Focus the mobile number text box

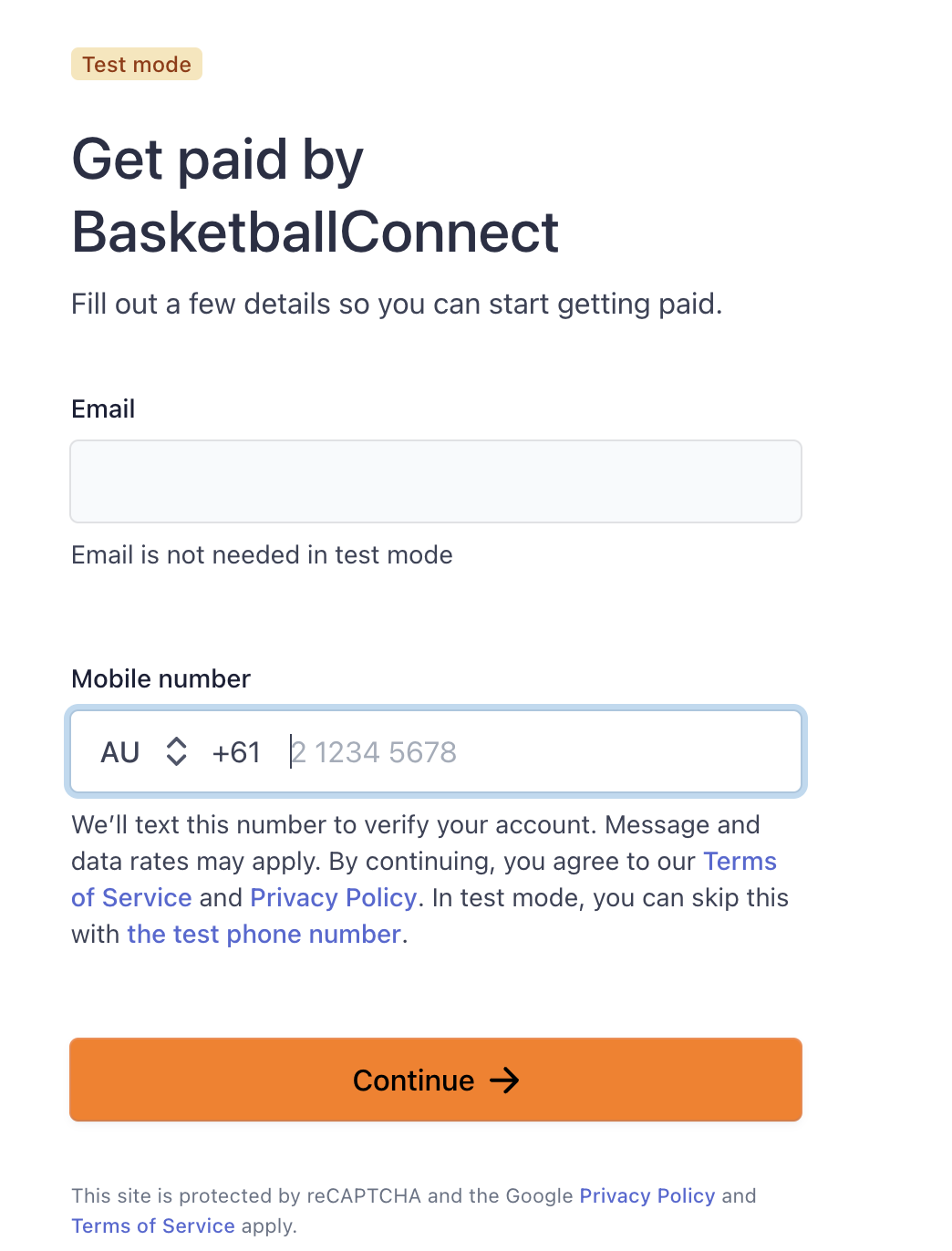click(538, 752)
